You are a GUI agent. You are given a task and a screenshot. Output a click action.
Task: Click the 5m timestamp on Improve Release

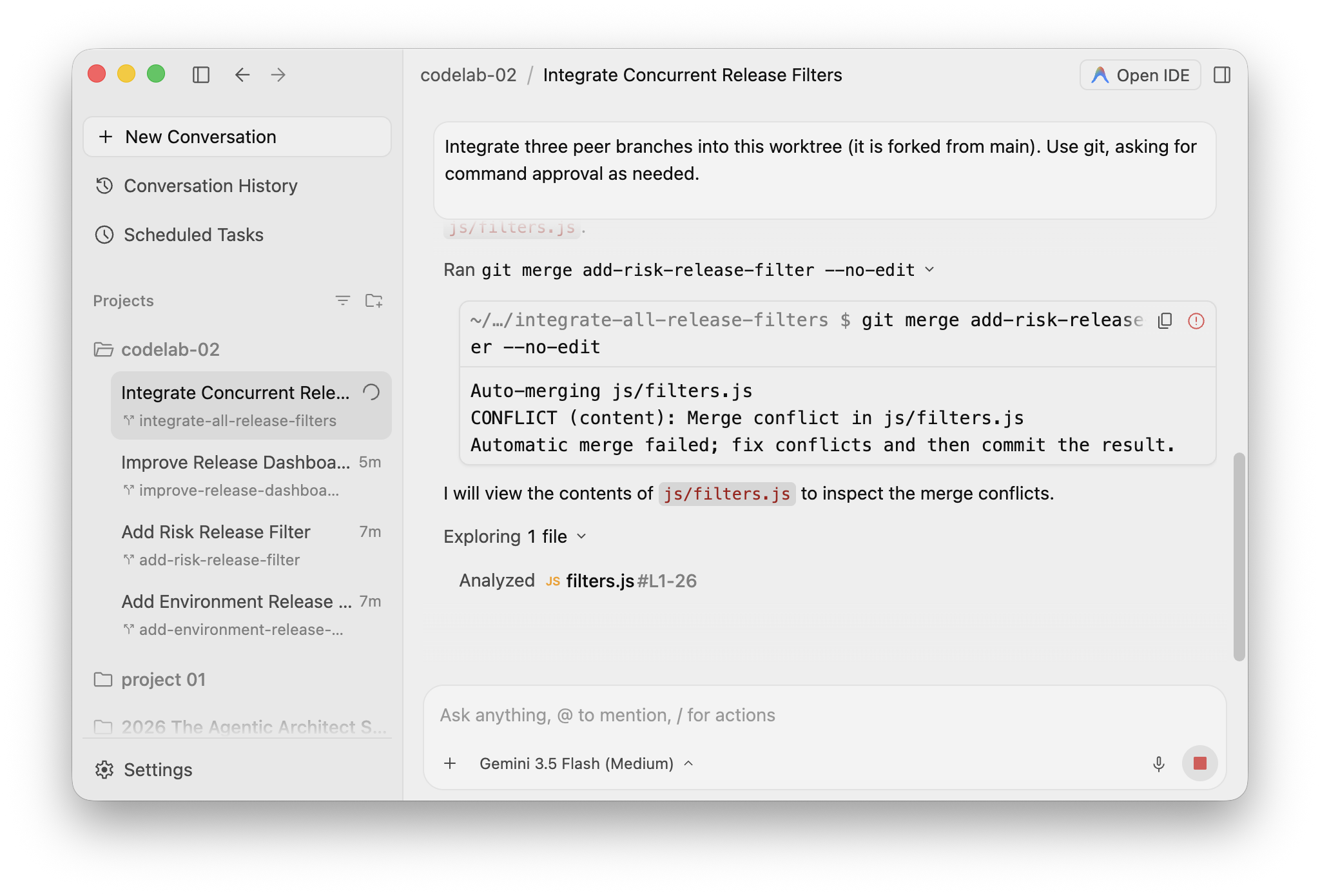370,462
